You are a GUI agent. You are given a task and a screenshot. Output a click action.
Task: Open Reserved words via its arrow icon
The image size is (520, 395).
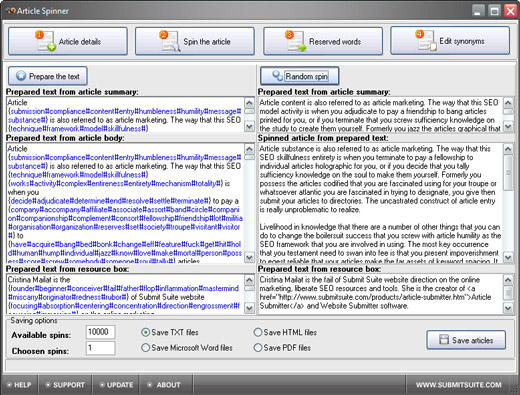click(295, 41)
